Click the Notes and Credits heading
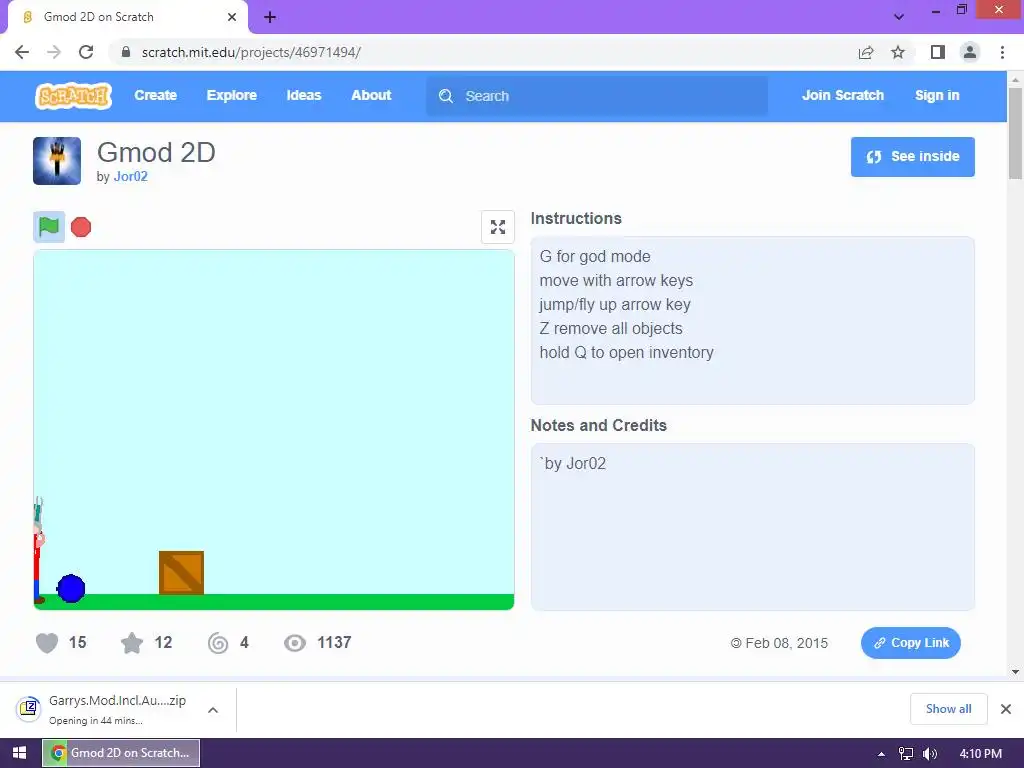The image size is (1024, 768). point(599,425)
